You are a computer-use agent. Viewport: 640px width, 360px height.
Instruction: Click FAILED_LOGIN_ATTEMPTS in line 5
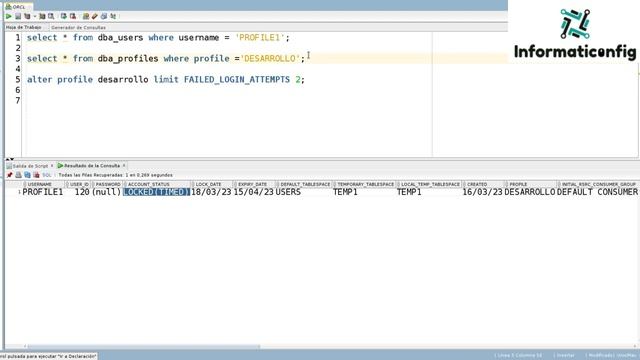click(x=237, y=79)
